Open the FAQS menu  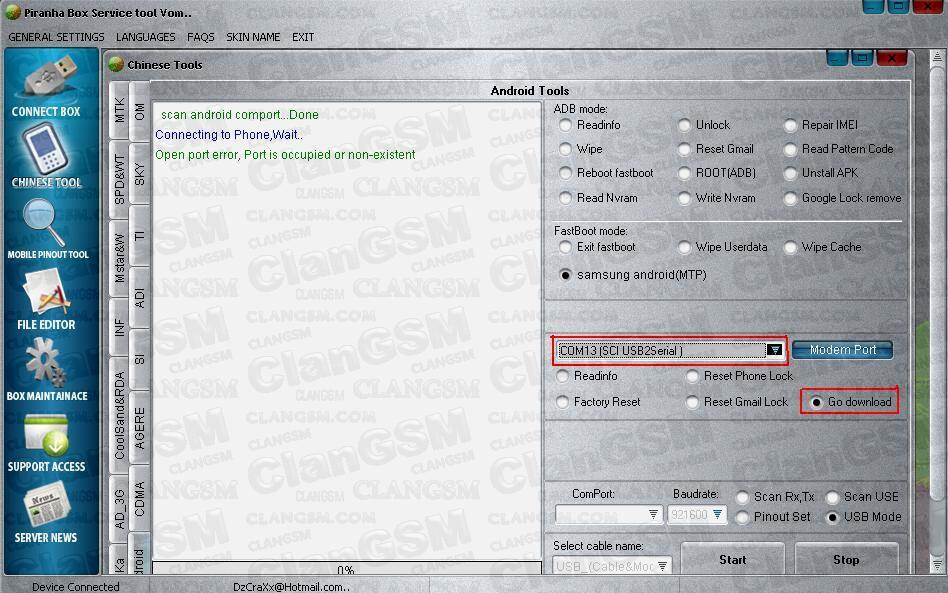coord(201,37)
